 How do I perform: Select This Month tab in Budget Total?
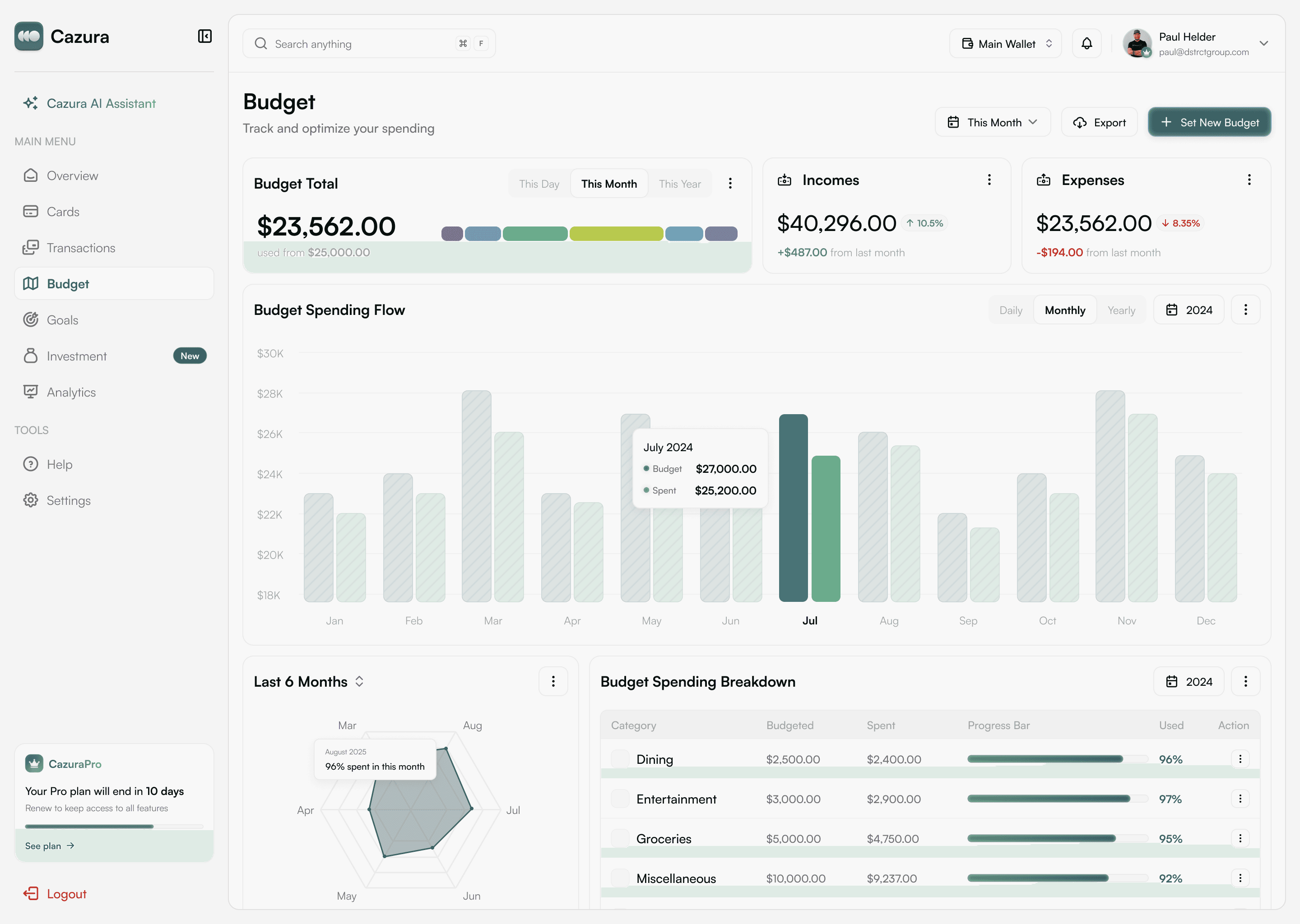tap(609, 184)
